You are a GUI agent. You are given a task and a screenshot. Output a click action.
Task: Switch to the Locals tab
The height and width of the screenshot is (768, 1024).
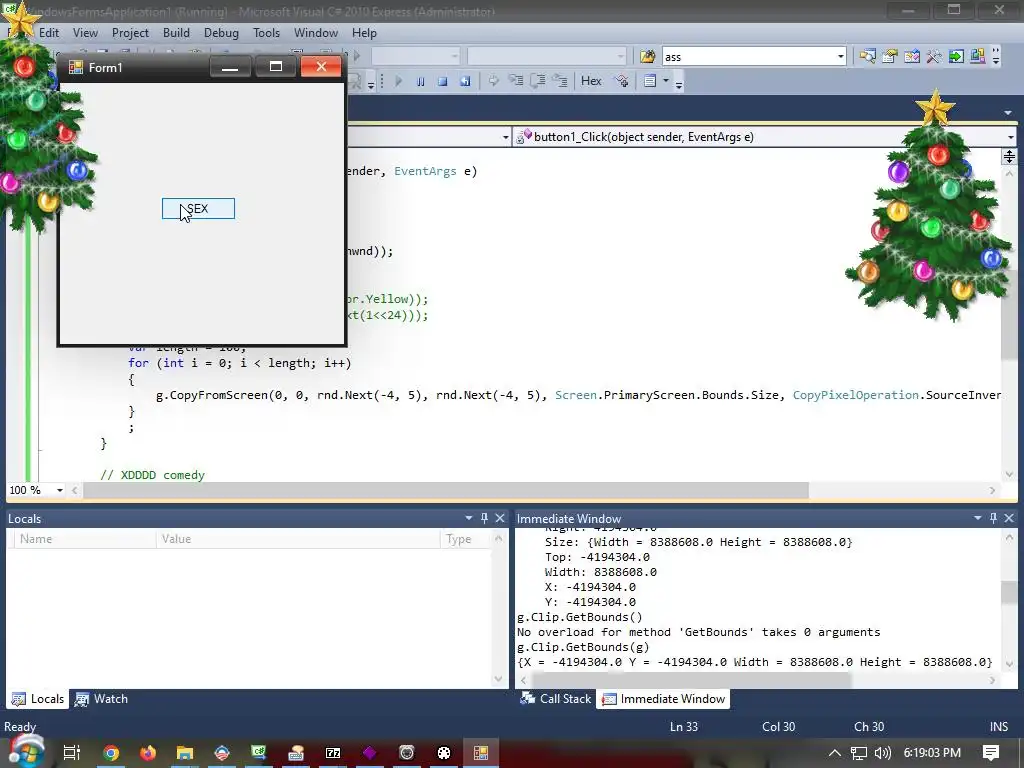pos(39,699)
